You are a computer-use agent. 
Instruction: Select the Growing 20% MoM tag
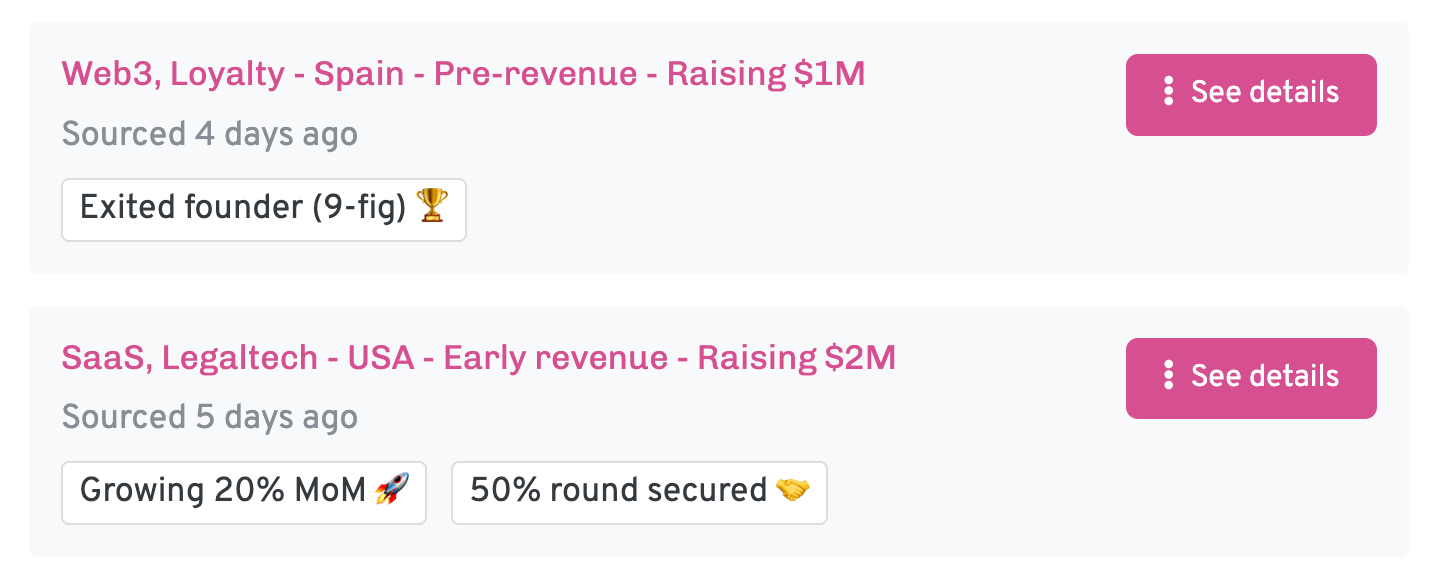coord(244,493)
